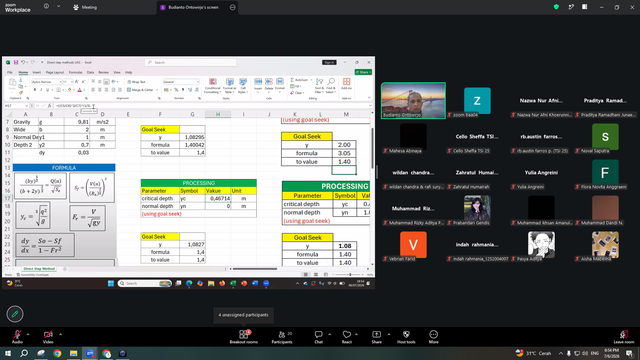Click the Excel Save icon
The width and height of the screenshot is (640, 360).
16,62
